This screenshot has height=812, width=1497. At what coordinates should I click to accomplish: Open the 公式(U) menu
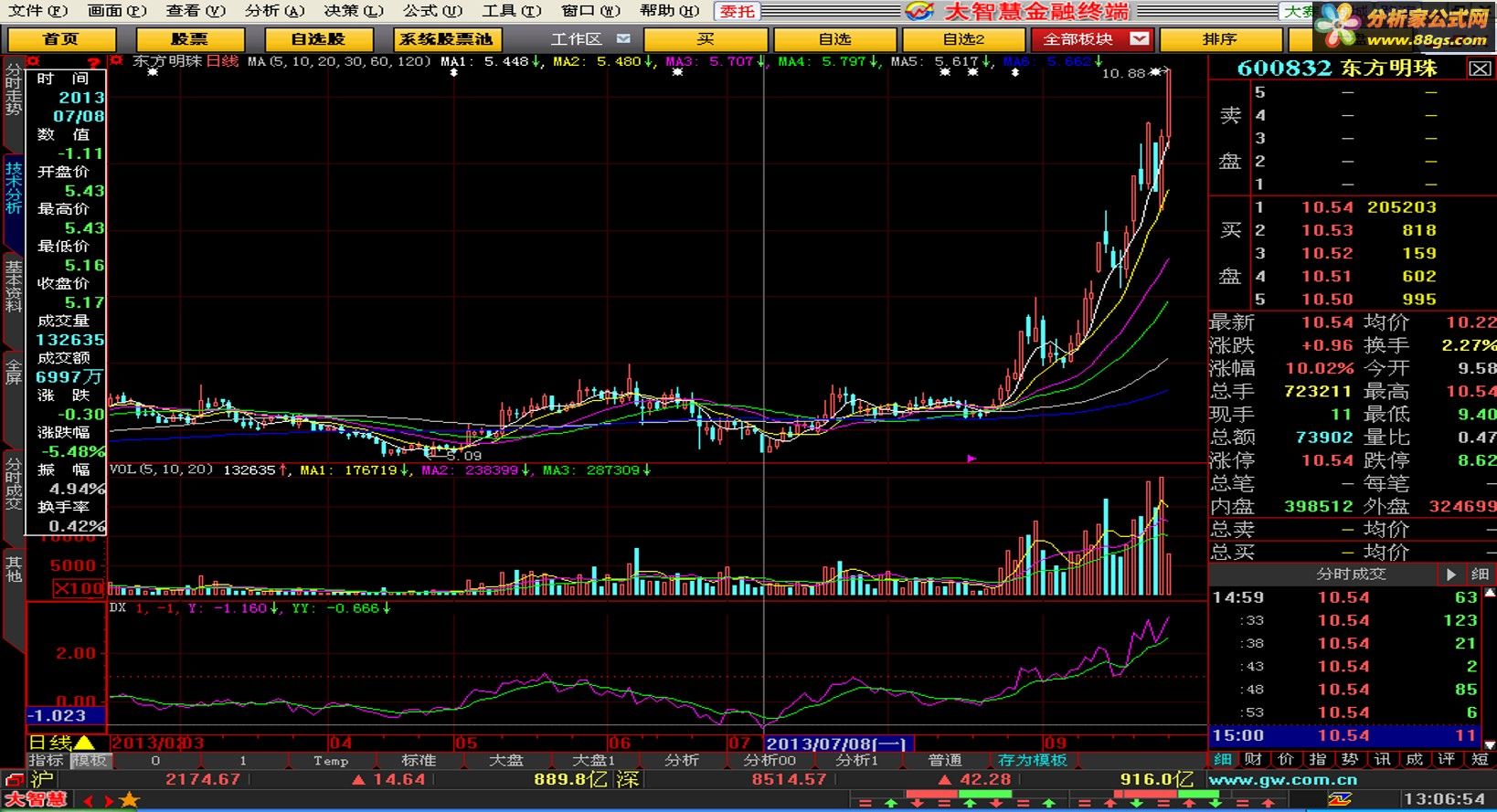pos(432,11)
